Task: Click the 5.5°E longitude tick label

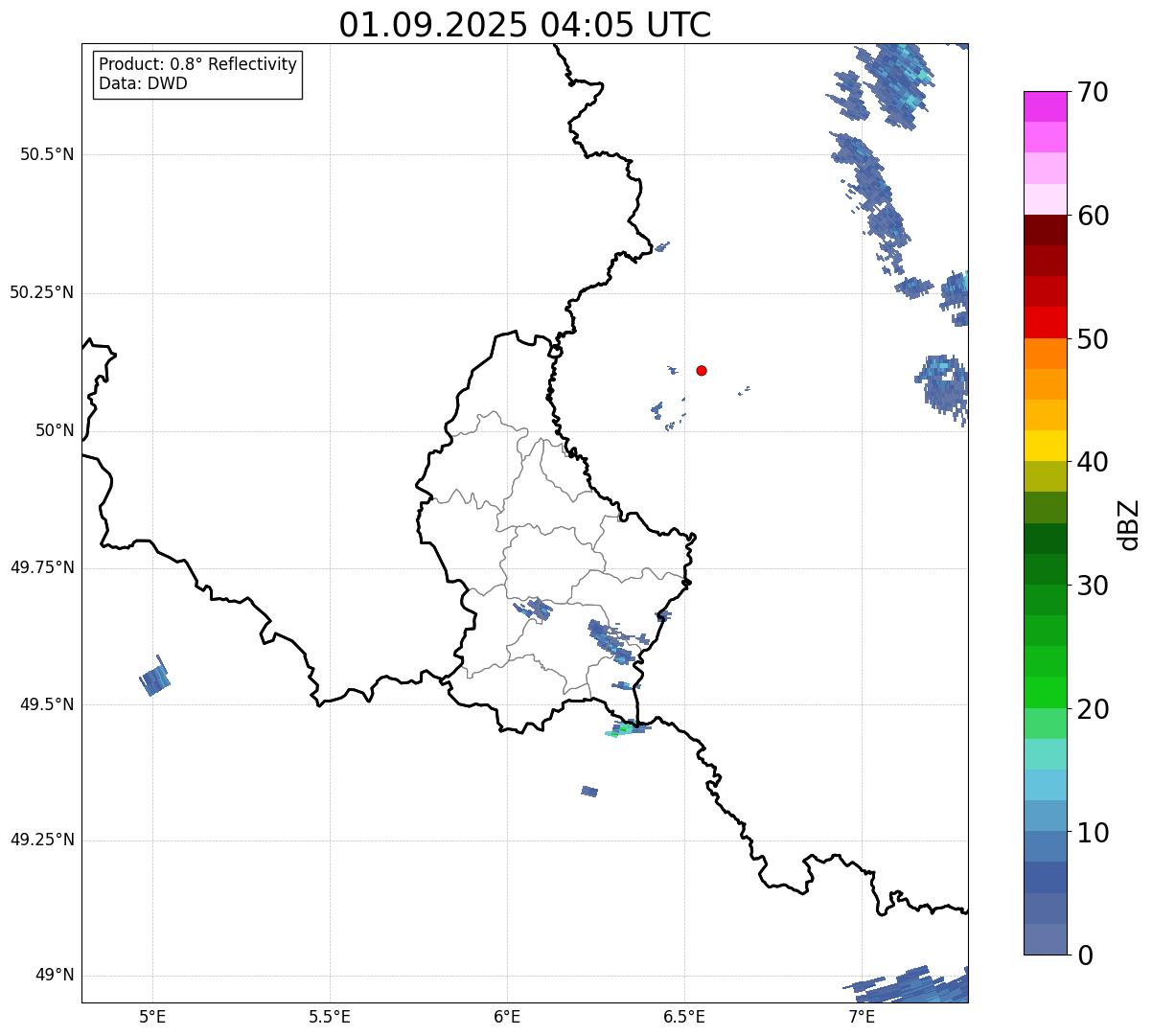Action: point(330,1017)
